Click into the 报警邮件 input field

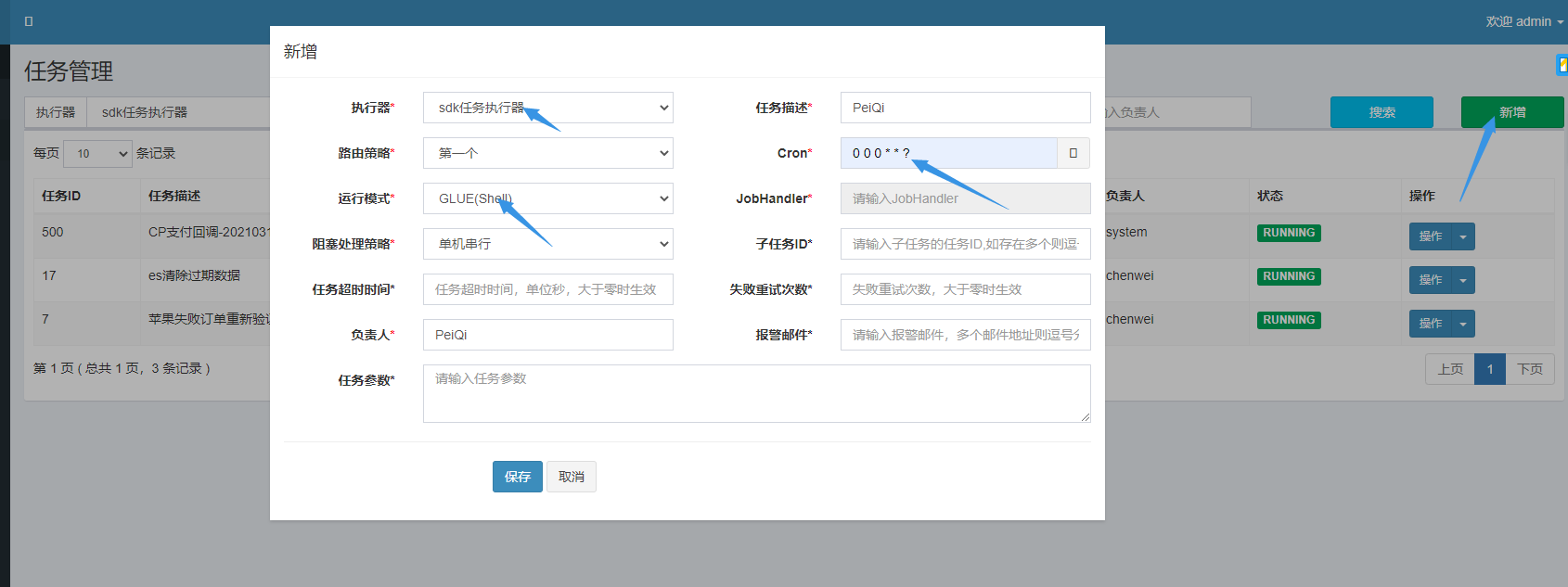[965, 335]
